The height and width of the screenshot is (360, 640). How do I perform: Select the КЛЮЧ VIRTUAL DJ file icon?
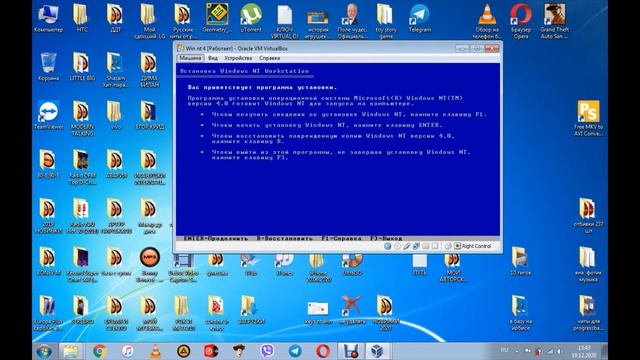click(284, 21)
